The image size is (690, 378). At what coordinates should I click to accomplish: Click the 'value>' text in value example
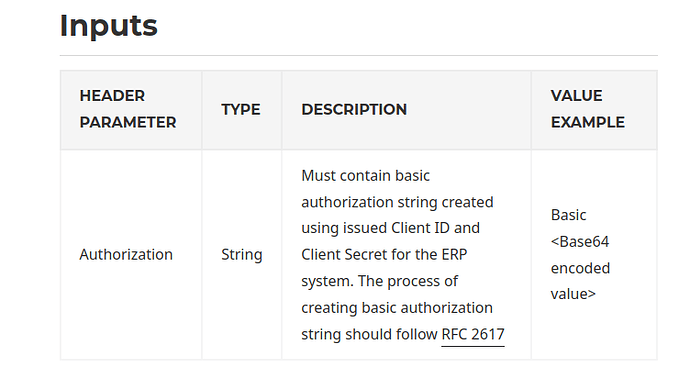[x=573, y=294]
